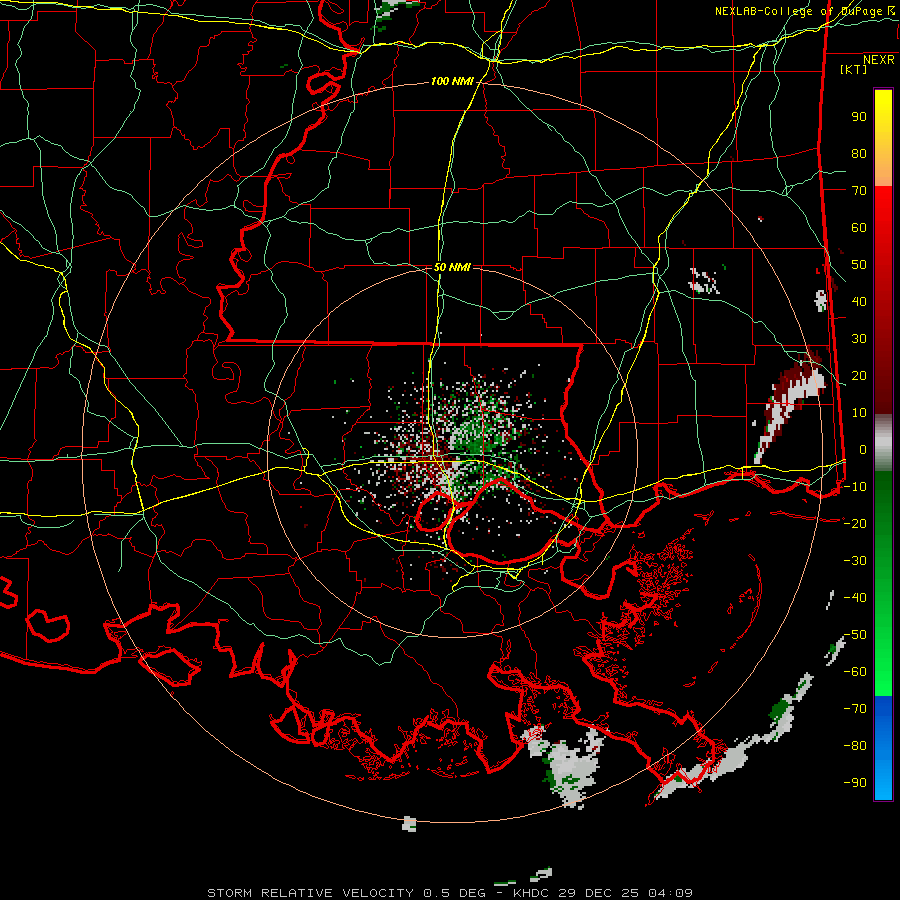Screen dimensions: 900x900
Task: Select the positive 70 scale value
Action: [859, 191]
